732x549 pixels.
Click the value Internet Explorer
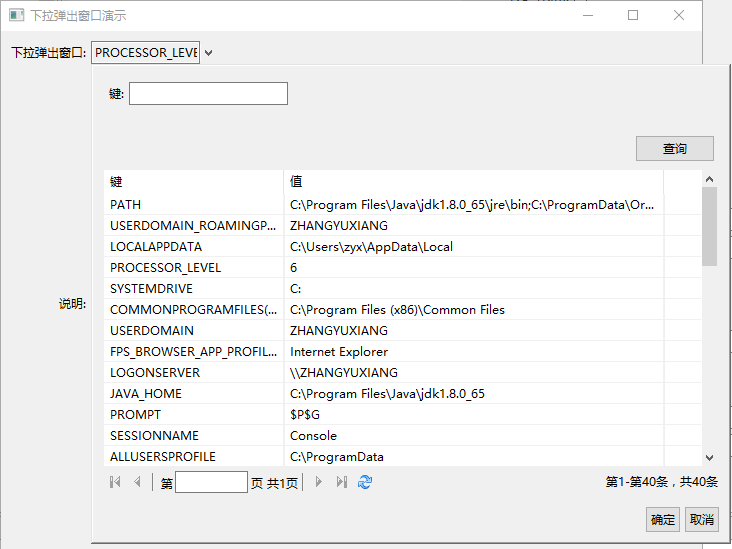(x=339, y=352)
